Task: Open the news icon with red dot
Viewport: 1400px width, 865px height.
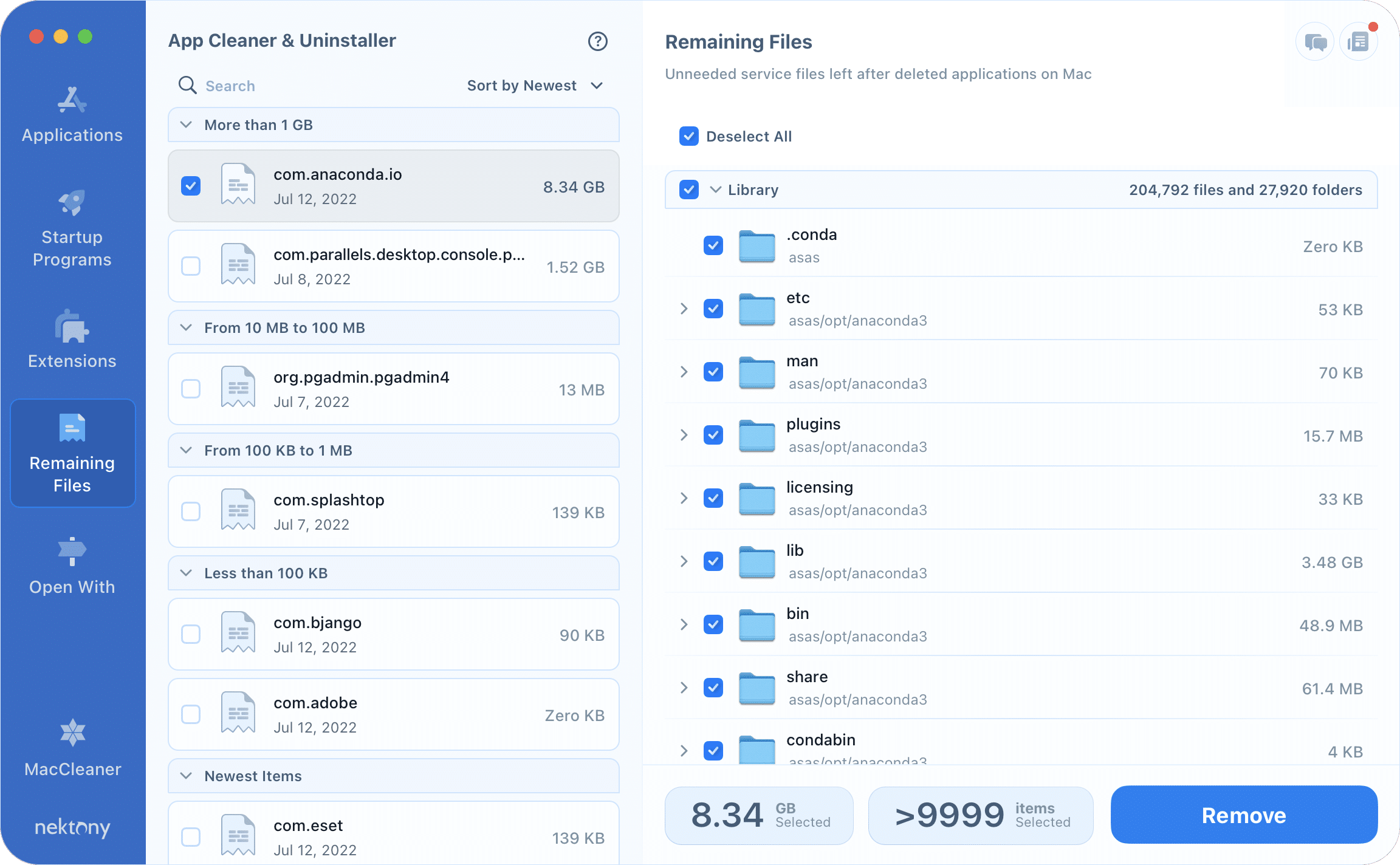Action: (1358, 43)
